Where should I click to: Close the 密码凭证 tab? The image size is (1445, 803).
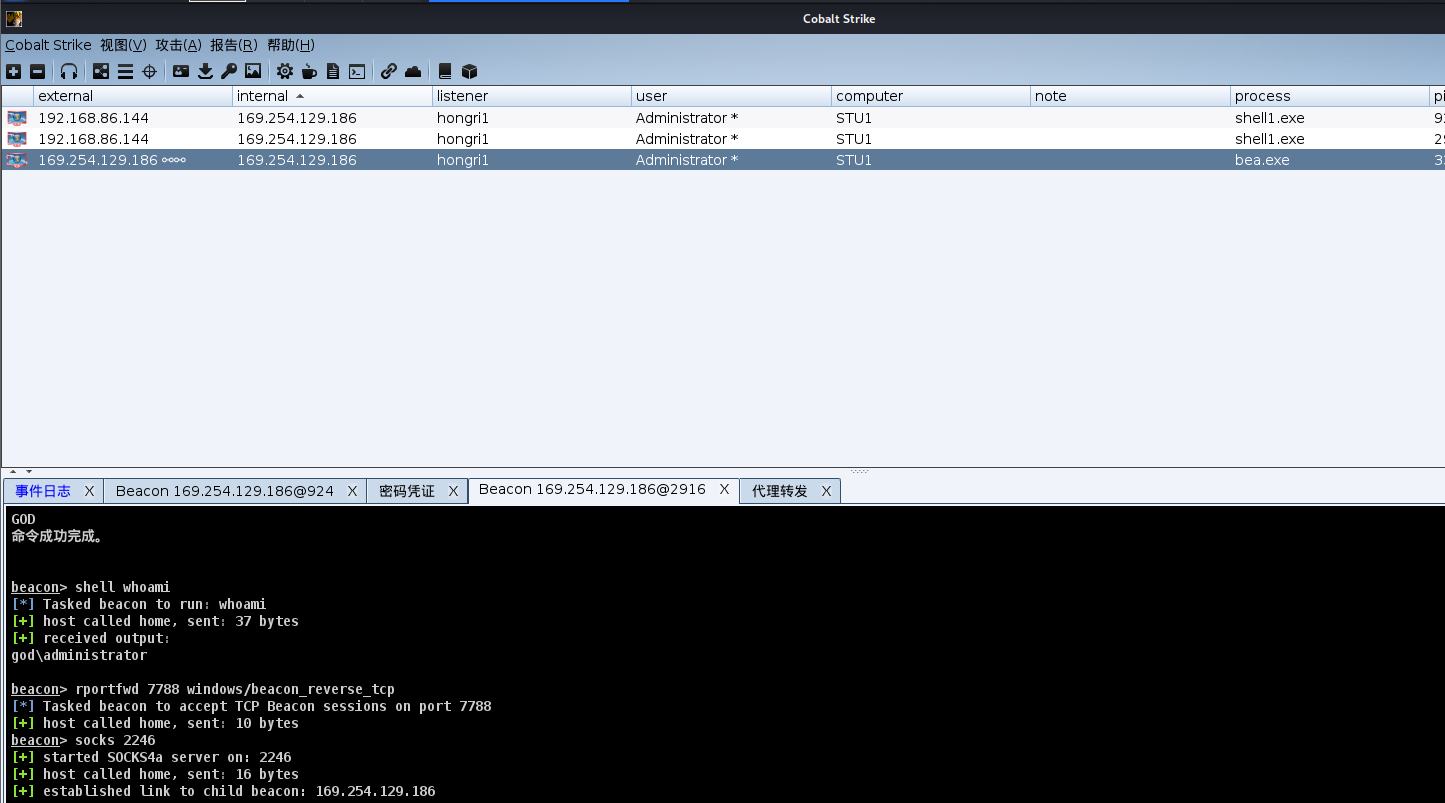click(453, 491)
